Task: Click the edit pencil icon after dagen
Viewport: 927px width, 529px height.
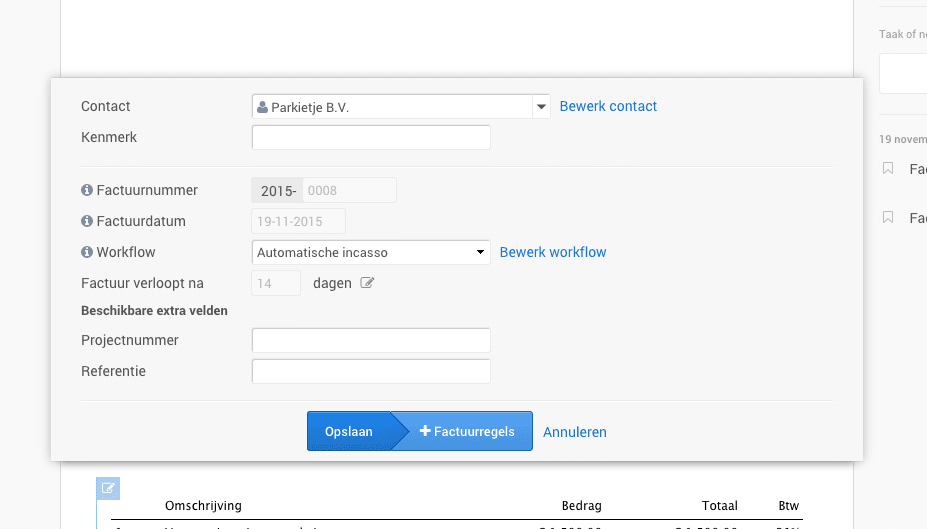Action: [367, 283]
